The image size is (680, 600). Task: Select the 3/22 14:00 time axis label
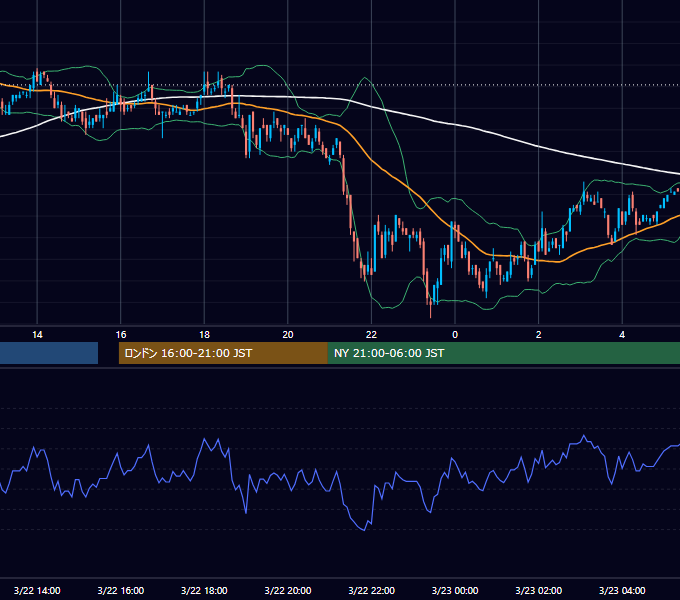(x=37, y=590)
